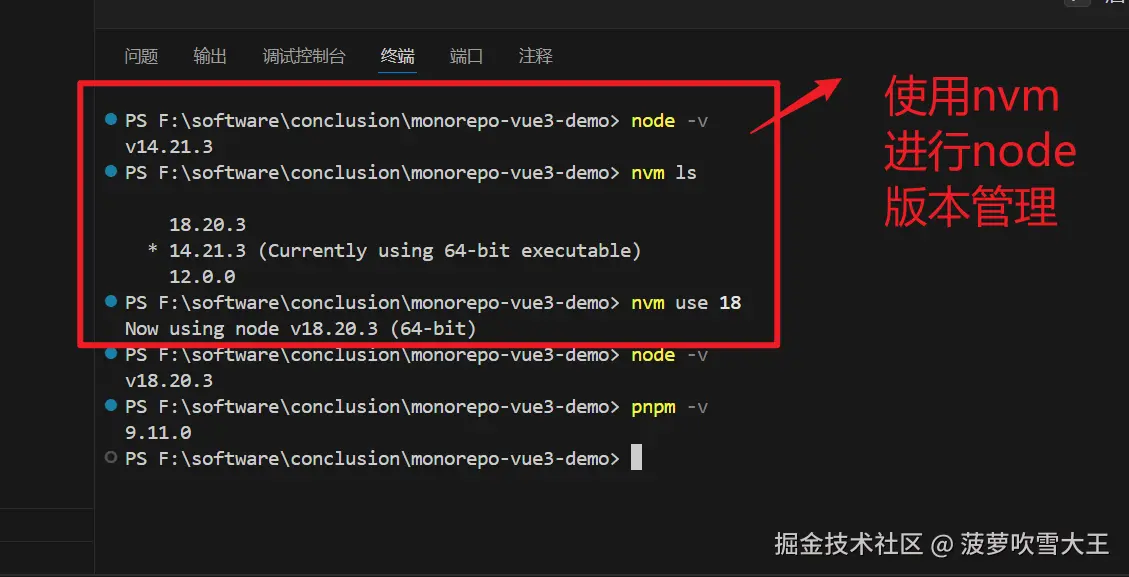Click the blue decoration dot beside first "node -v" command
1129x577 pixels.
click(109, 119)
